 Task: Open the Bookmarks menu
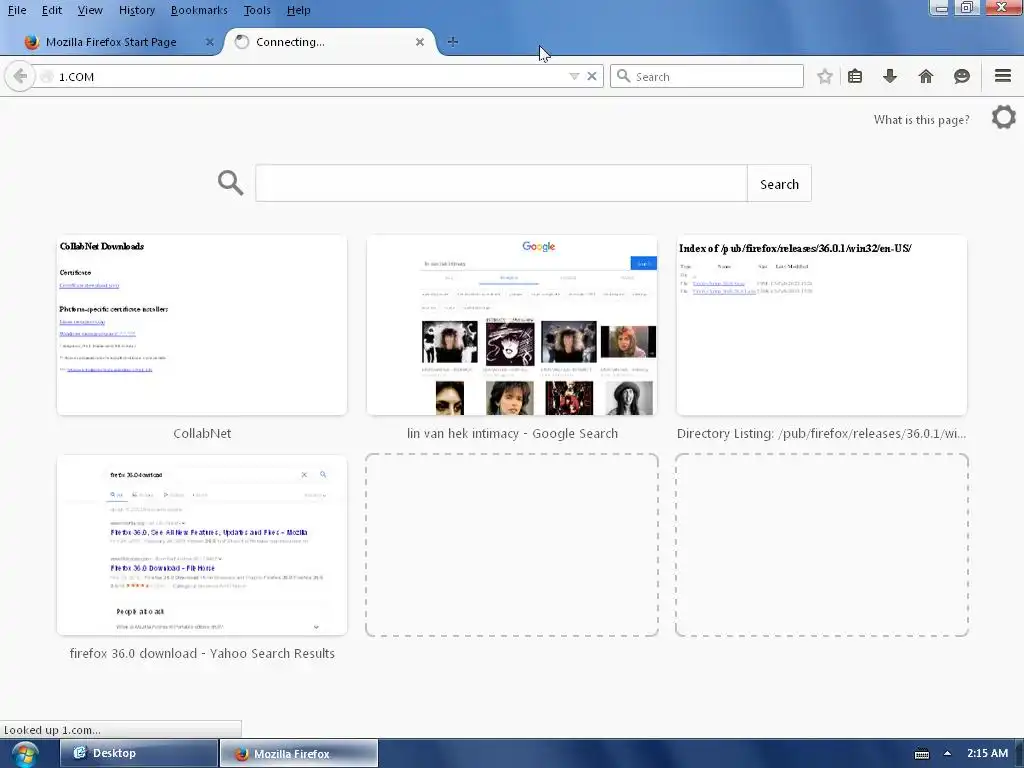coord(199,10)
